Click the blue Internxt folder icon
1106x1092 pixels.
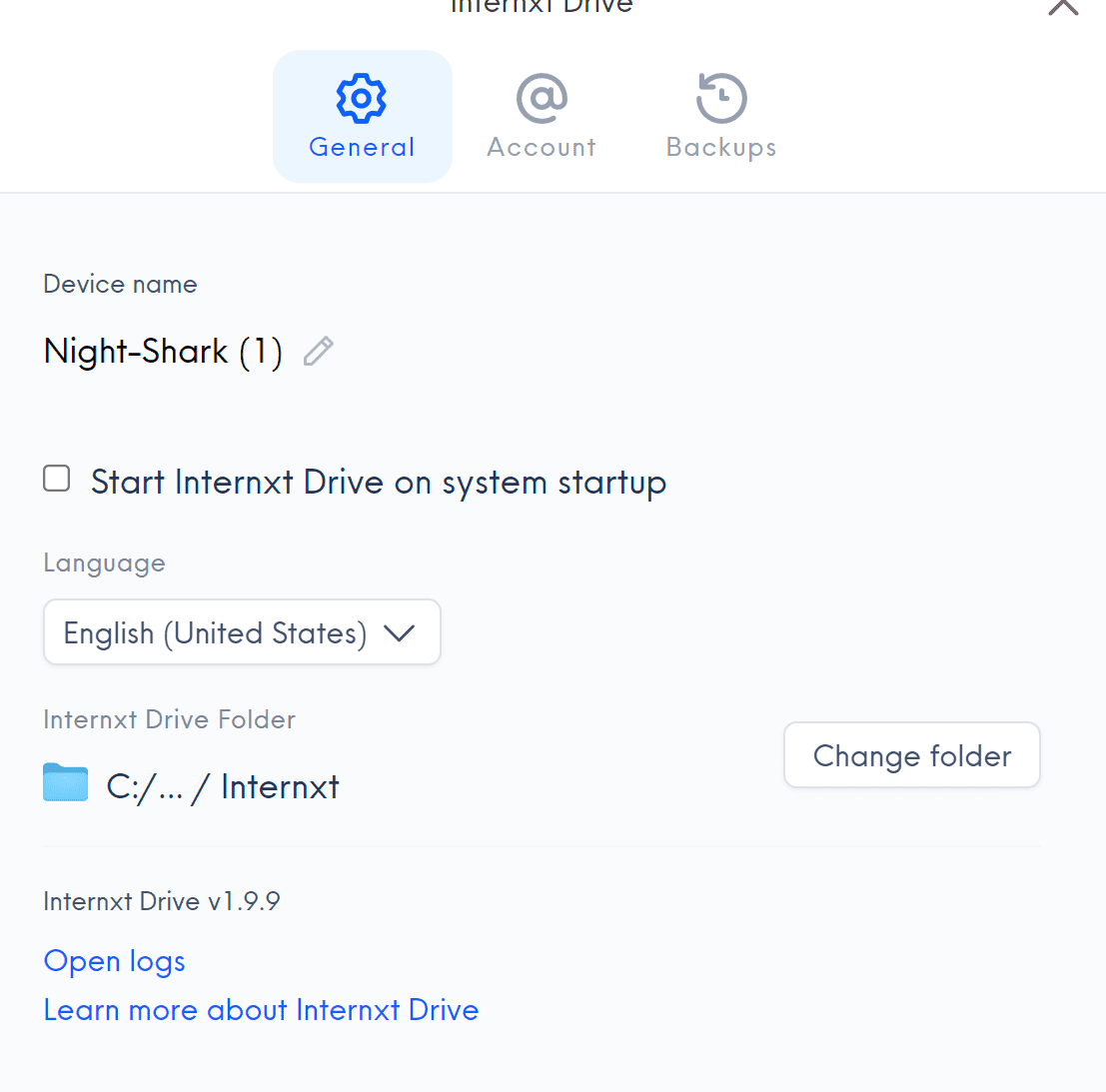pos(65,783)
